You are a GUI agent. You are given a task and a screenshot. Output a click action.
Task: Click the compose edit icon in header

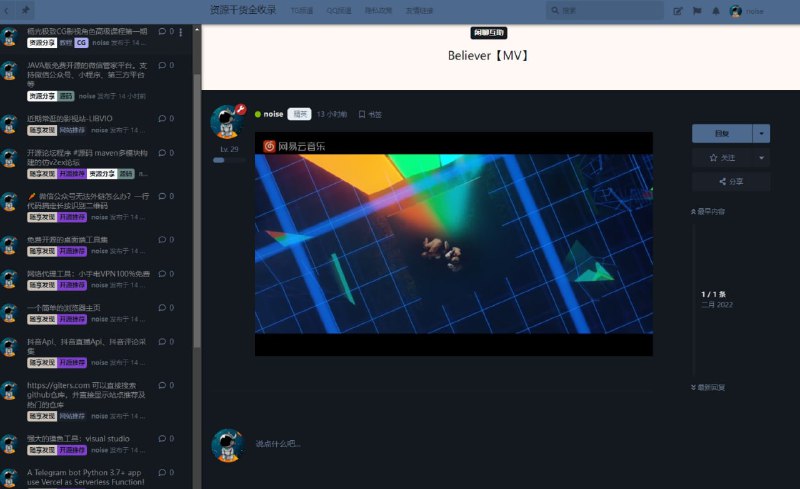click(x=678, y=11)
